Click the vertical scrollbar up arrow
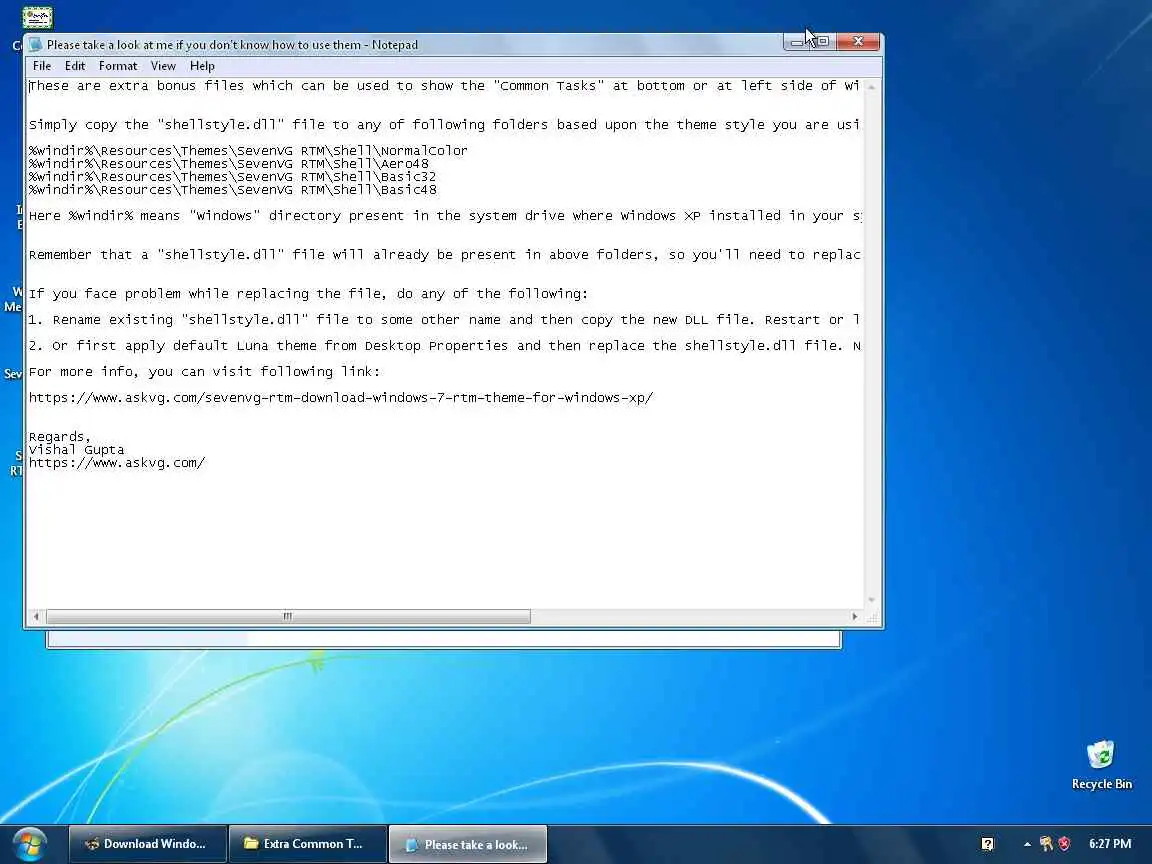The width and height of the screenshot is (1152, 864). 871,87
